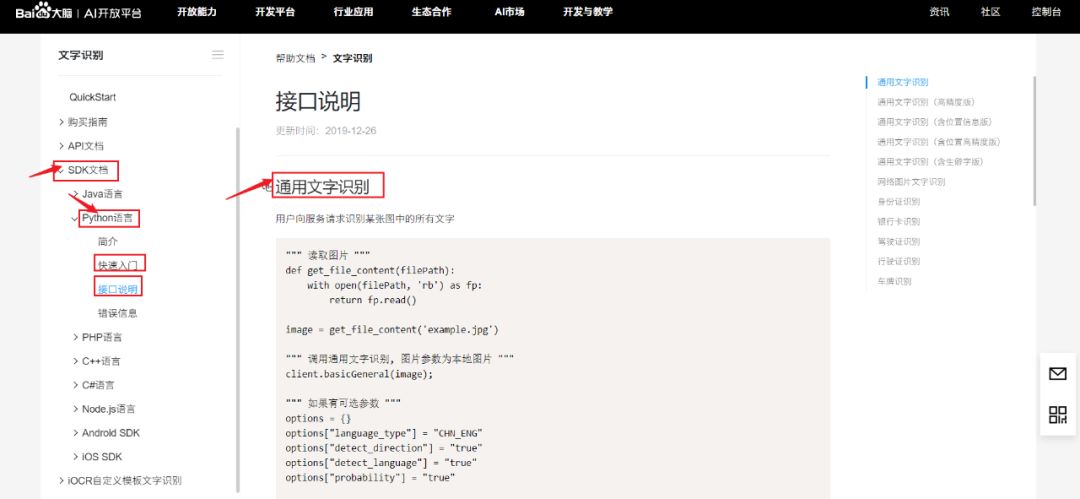Expand the Java语言 node
Viewport: 1080px width, 499px height.
pyautogui.click(x=76, y=194)
